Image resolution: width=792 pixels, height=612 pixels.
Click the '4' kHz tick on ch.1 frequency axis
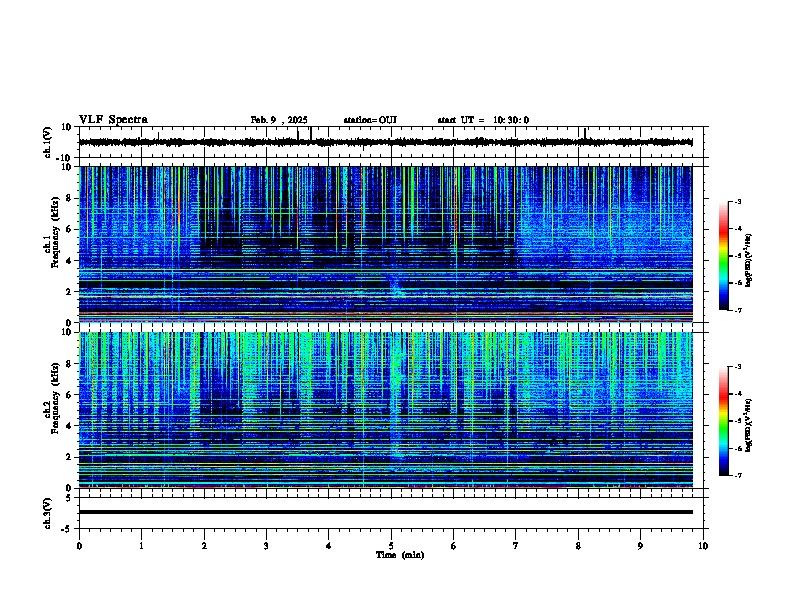click(69, 261)
